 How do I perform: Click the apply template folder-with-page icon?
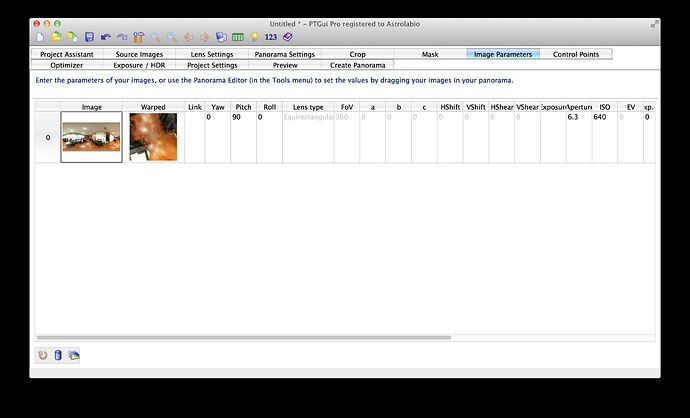[73, 37]
